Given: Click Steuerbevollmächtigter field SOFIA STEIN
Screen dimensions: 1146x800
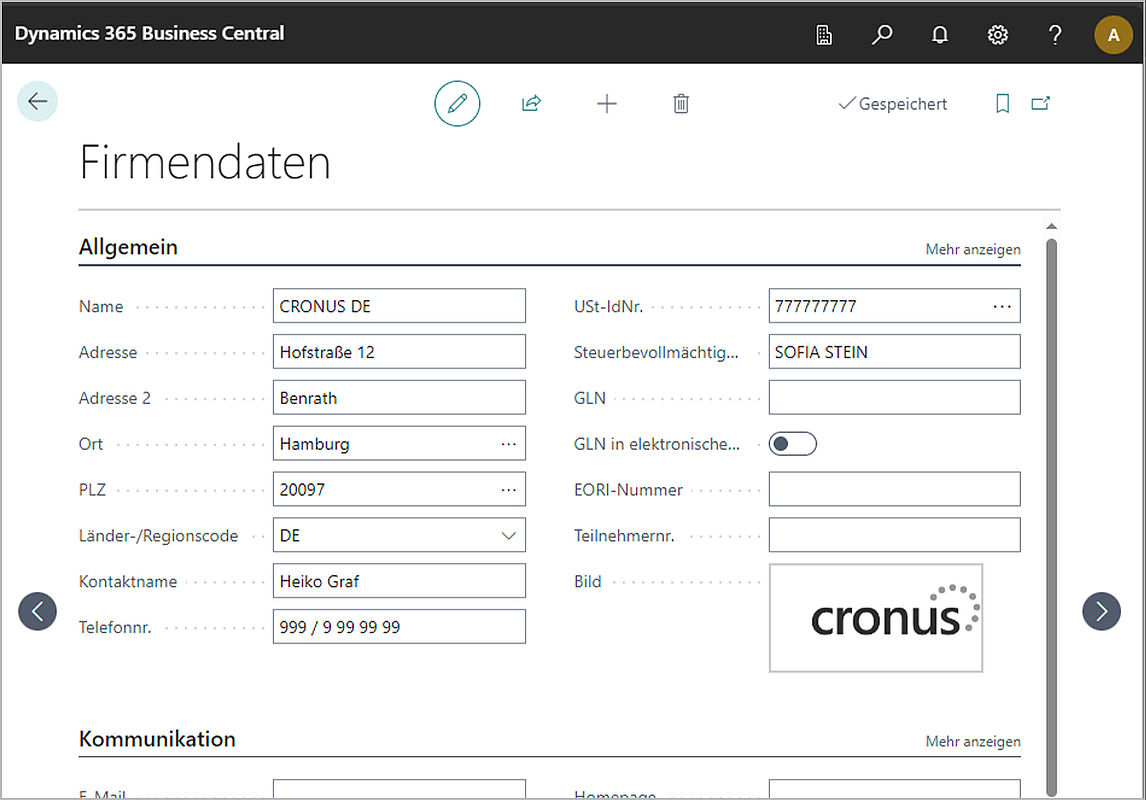Looking at the screenshot, I should point(895,352).
